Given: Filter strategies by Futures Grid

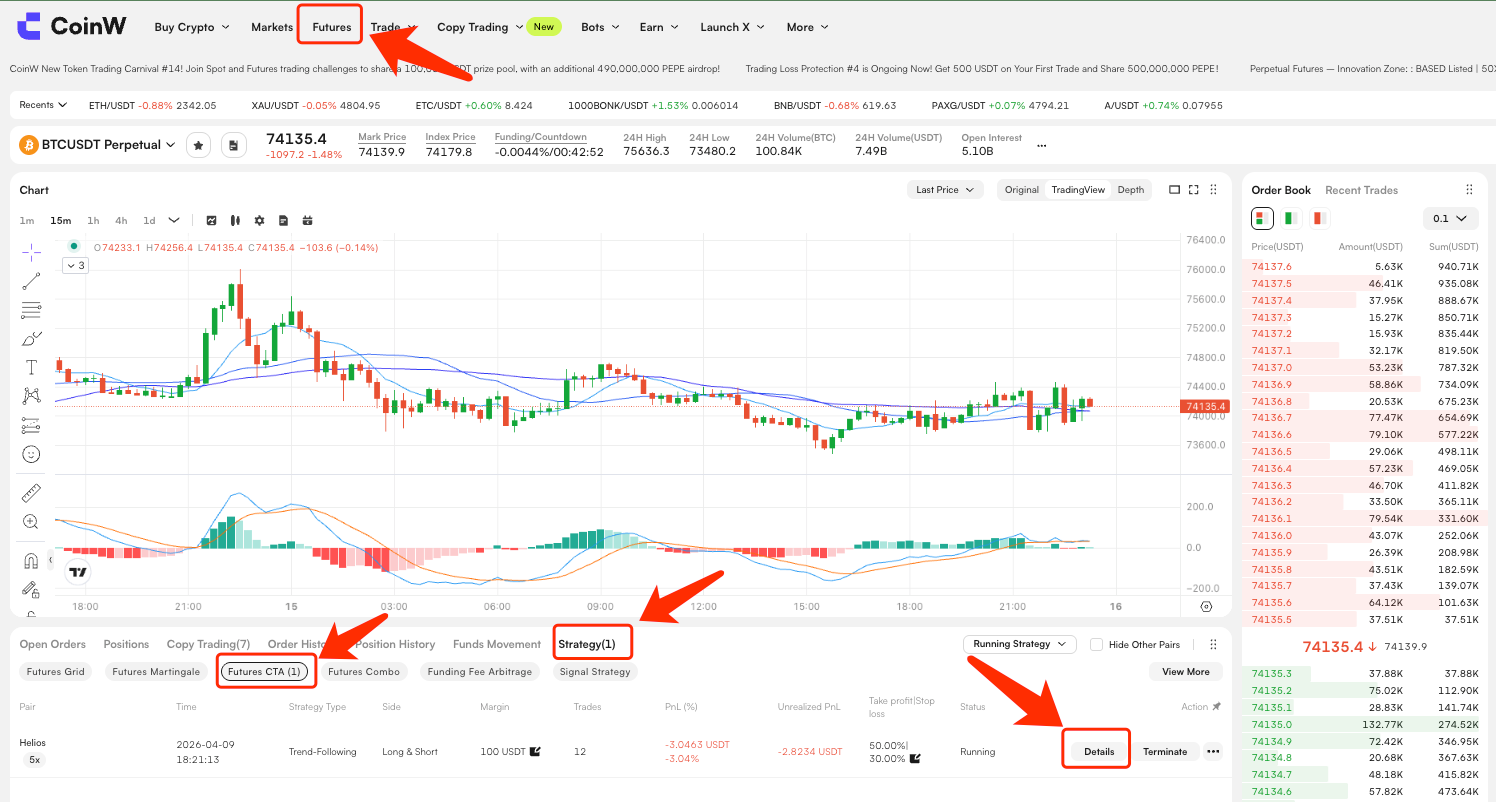Looking at the screenshot, I should pos(56,672).
